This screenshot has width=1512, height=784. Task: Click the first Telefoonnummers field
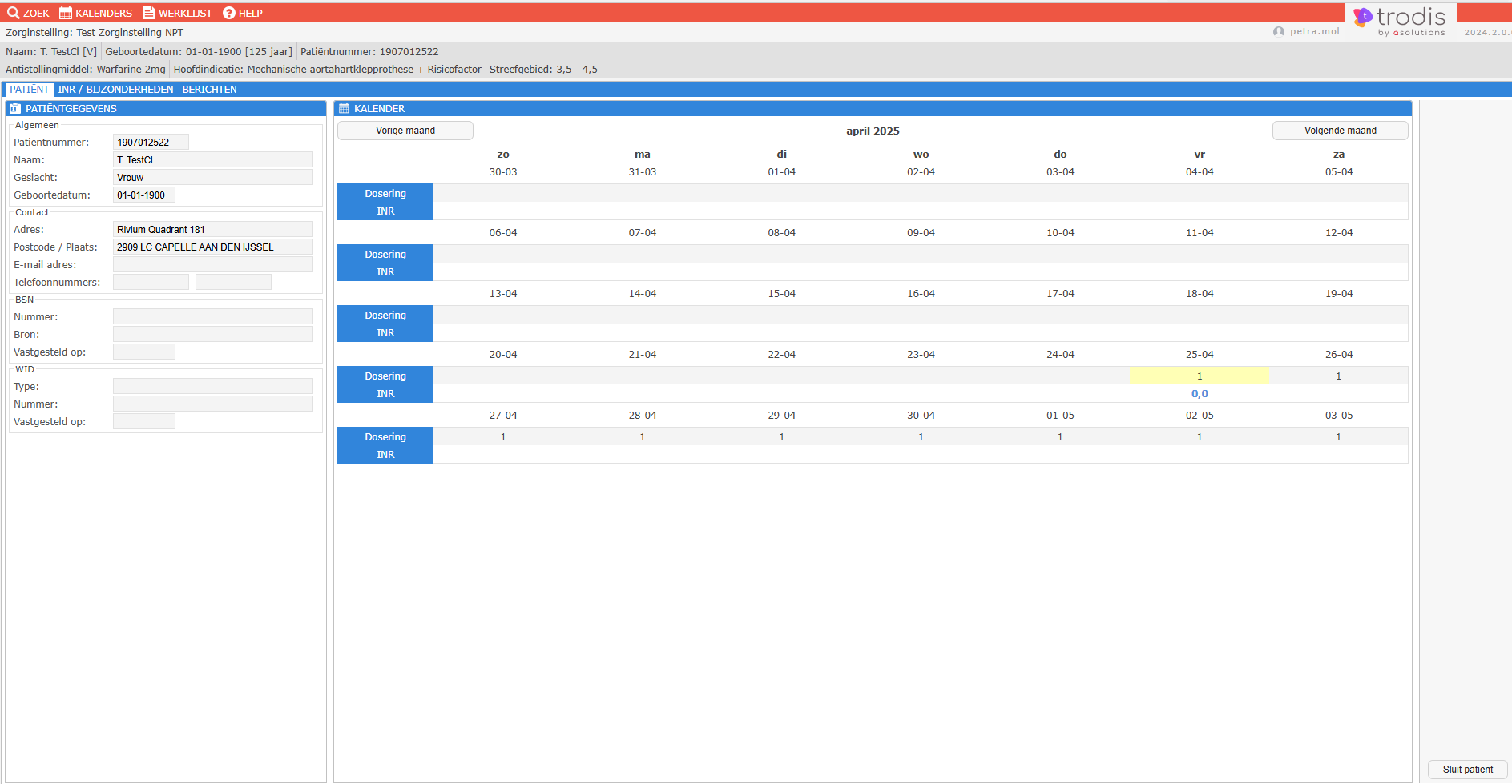tap(151, 282)
